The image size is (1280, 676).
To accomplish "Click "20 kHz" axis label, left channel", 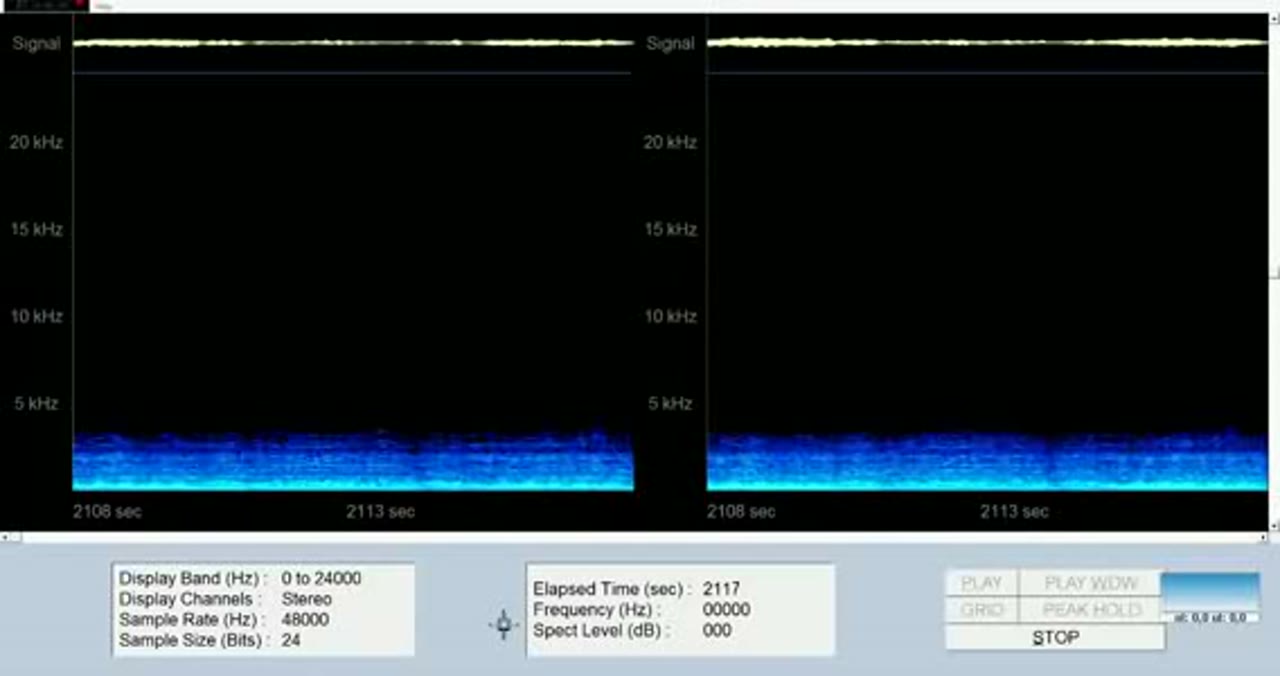I will pyautogui.click(x=36, y=143).
